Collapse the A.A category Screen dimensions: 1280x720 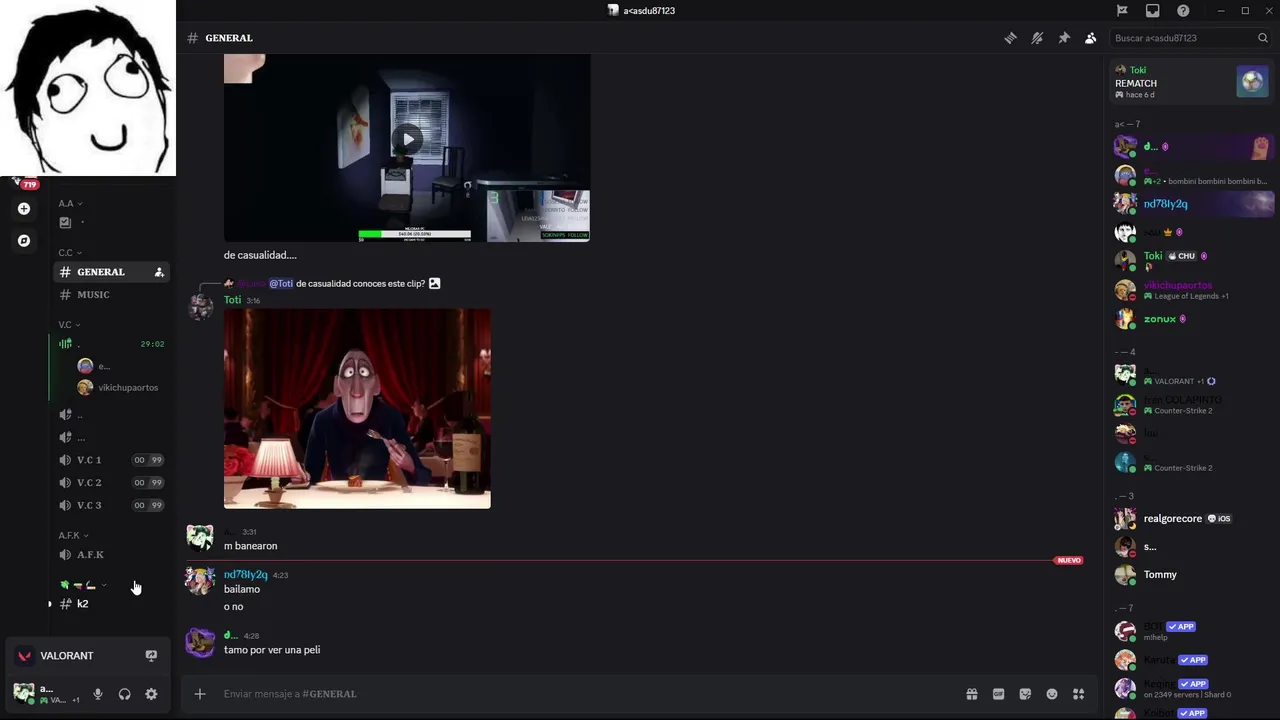coord(70,203)
